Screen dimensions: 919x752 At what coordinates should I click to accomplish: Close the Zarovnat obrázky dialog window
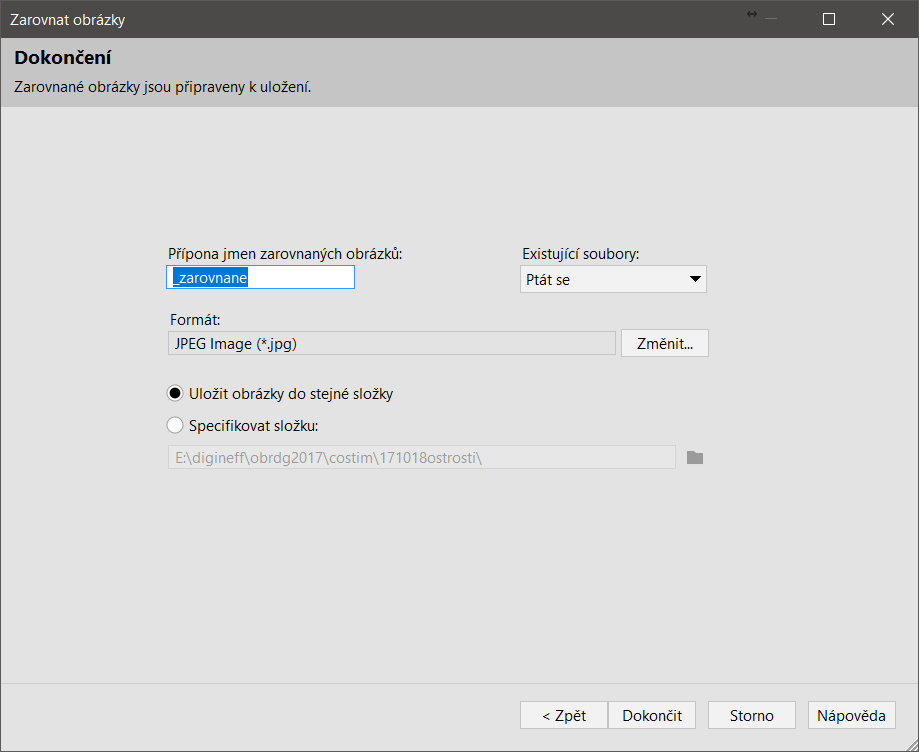pos(887,19)
